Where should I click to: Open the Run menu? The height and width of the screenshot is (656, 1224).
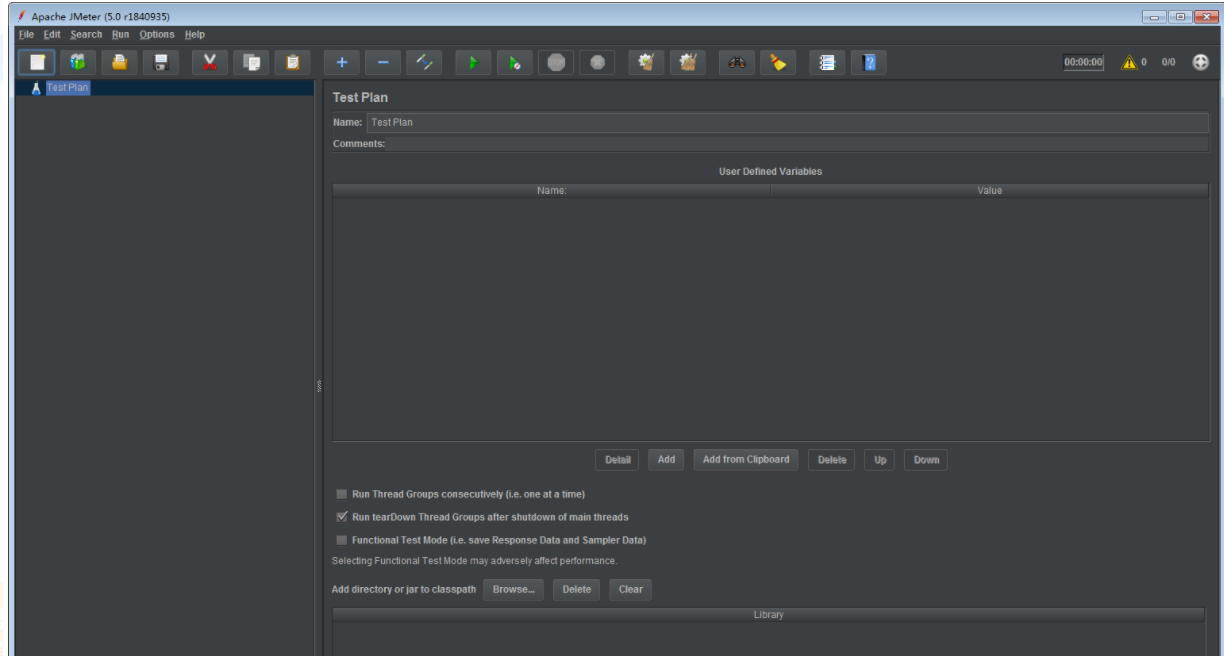[x=120, y=35]
